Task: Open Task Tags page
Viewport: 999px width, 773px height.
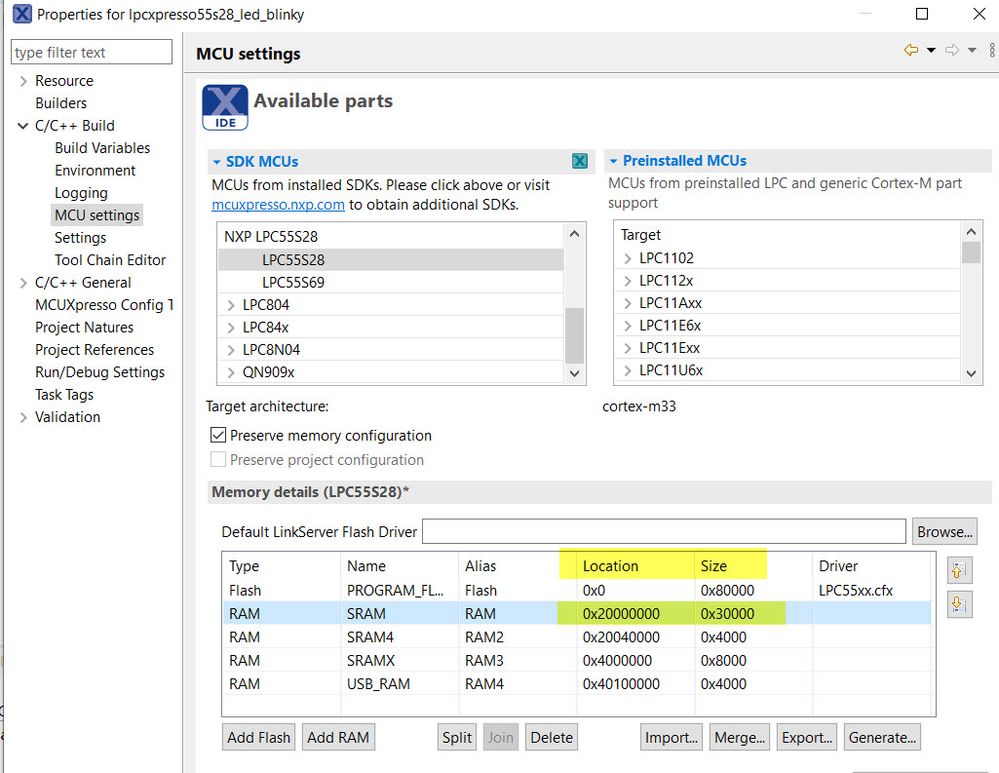Action: (64, 394)
